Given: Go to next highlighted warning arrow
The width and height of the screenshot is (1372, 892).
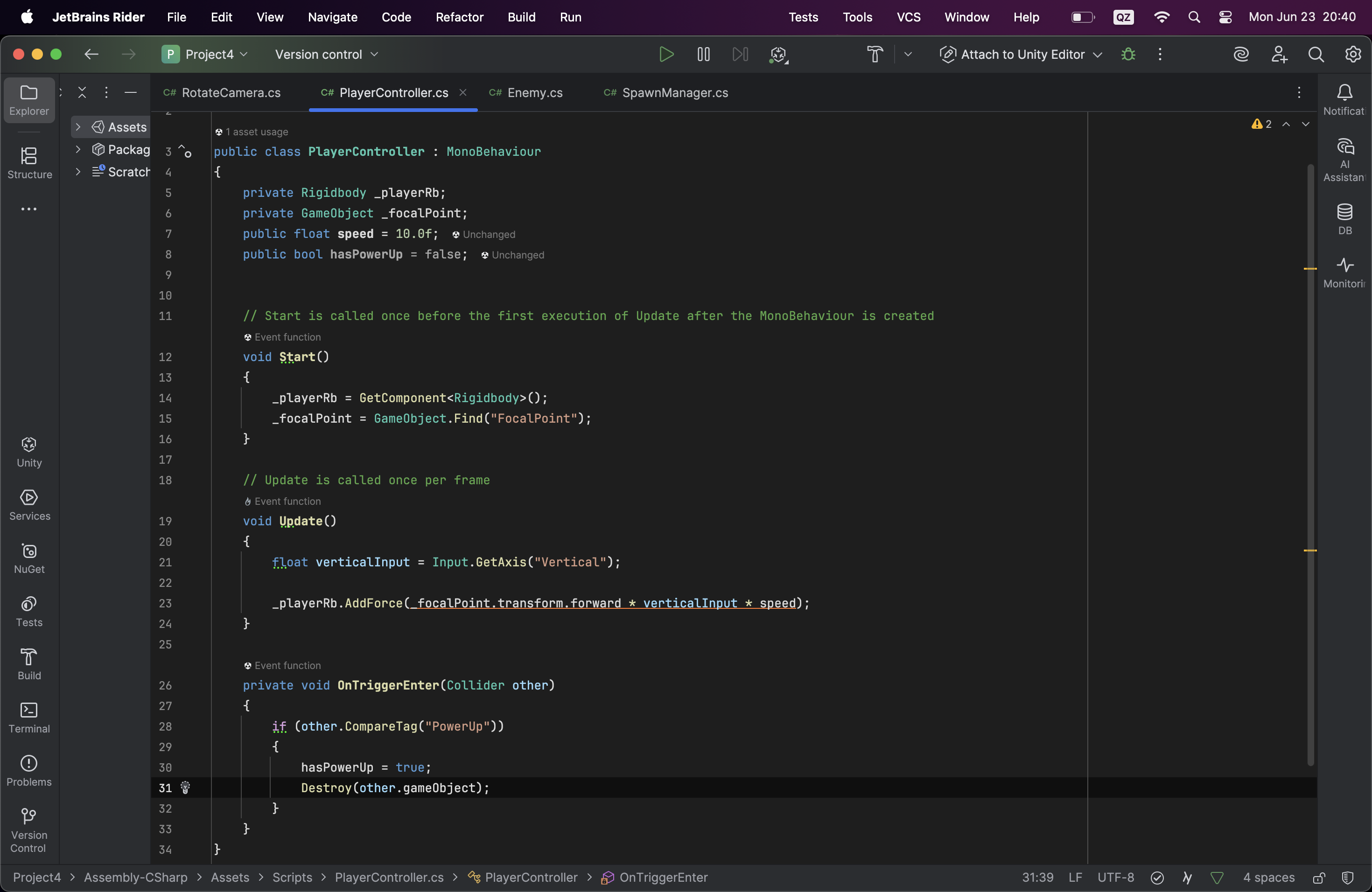Looking at the screenshot, I should click(1306, 124).
